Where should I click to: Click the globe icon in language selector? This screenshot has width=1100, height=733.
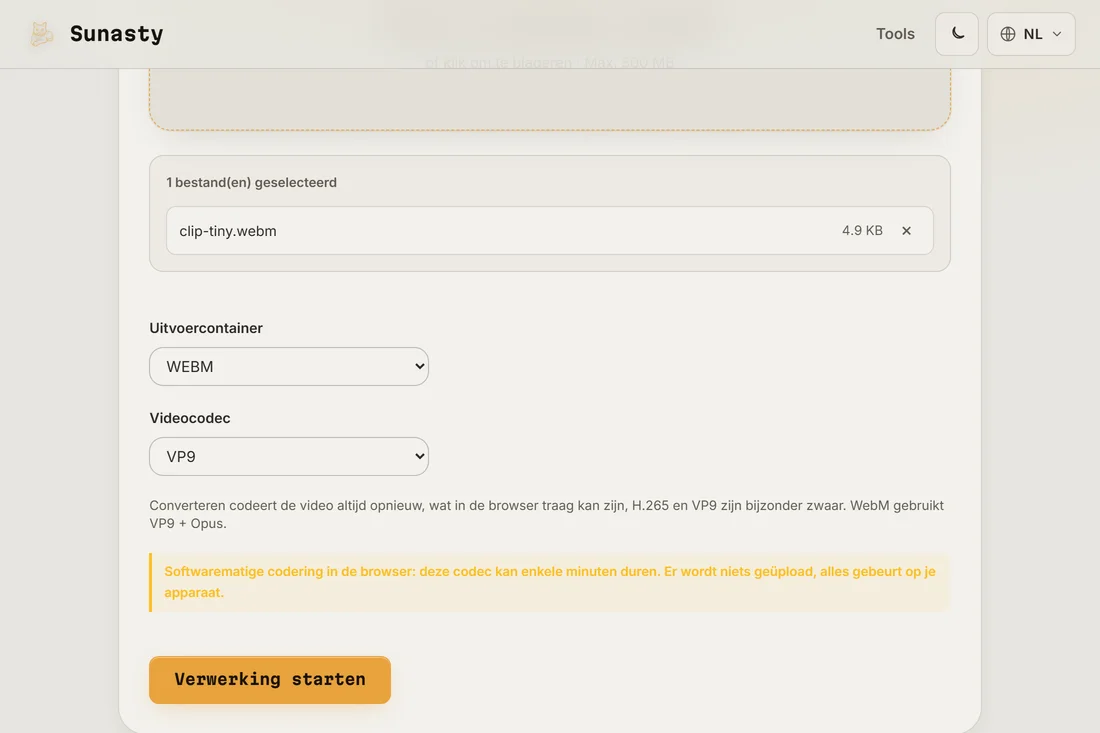click(x=1008, y=34)
